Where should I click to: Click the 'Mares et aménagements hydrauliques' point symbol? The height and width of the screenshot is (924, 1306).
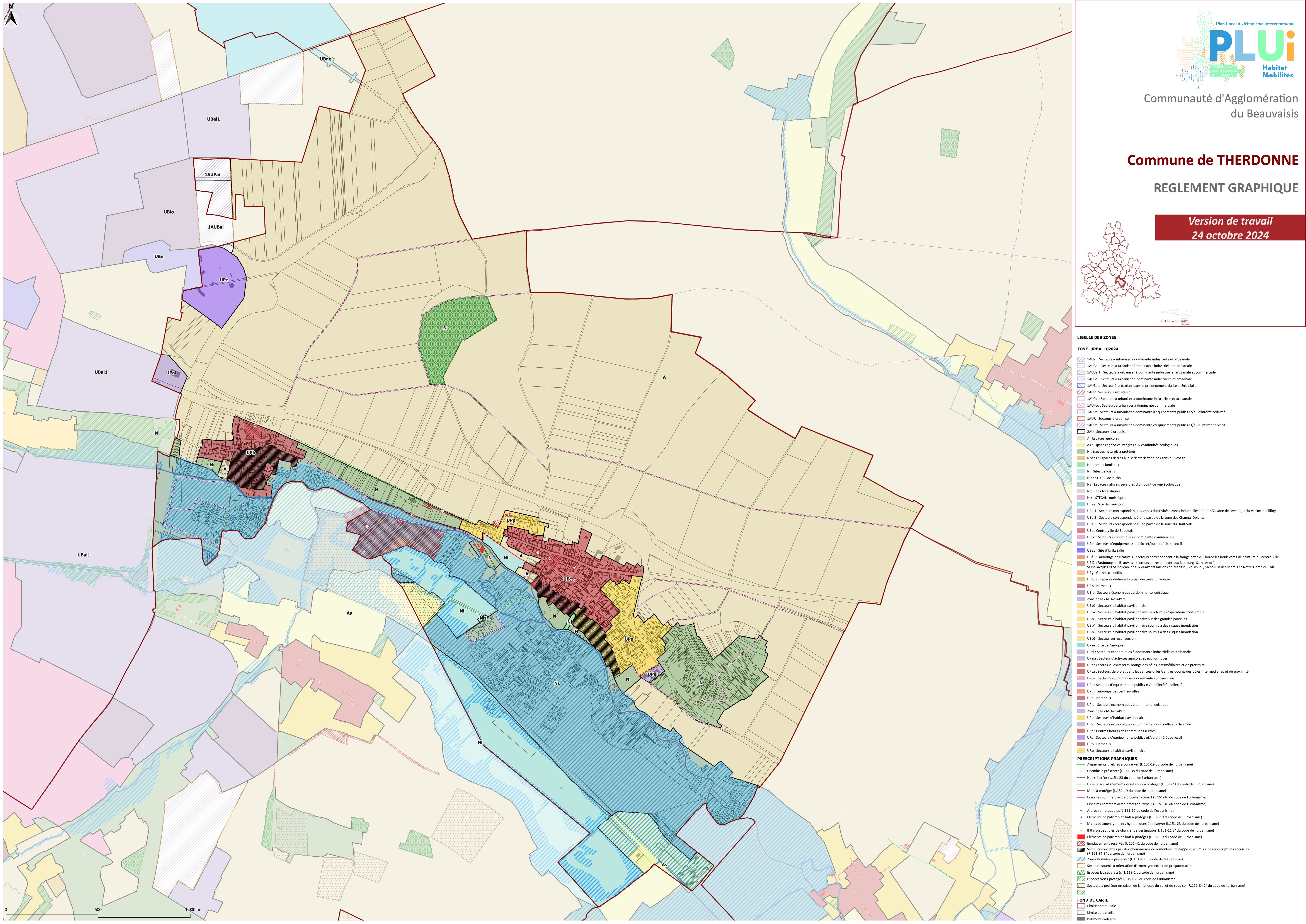pos(1081,824)
